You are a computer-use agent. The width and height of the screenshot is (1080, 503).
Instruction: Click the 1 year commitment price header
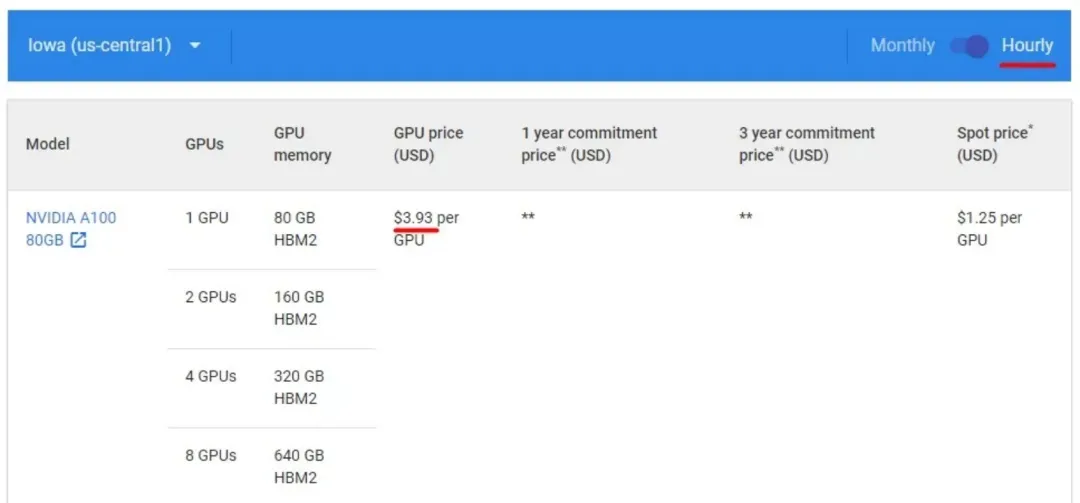pyautogui.click(x=589, y=144)
